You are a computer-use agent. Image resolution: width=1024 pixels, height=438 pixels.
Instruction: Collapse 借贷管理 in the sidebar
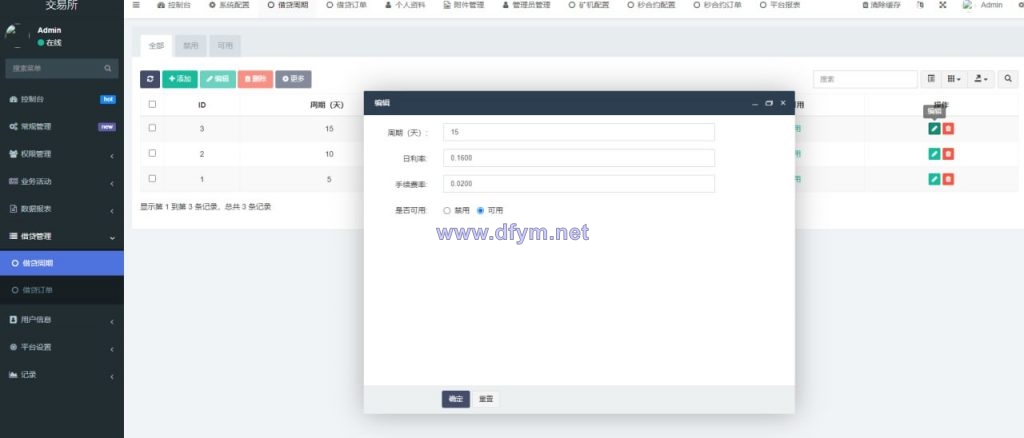point(61,236)
